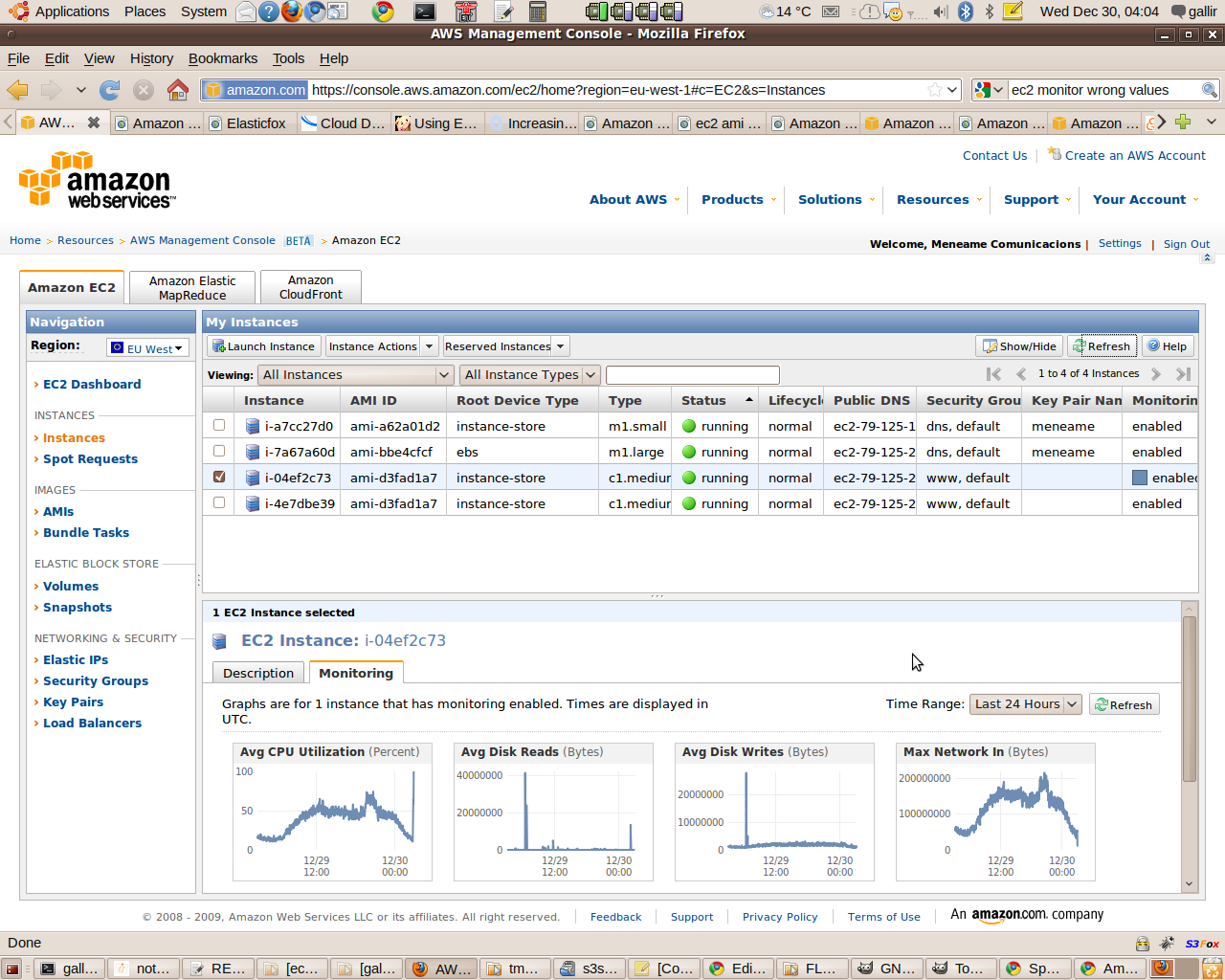Switch to the Amazon Elastic MapReduce tab
The width and height of the screenshot is (1225, 980).
pos(192,287)
